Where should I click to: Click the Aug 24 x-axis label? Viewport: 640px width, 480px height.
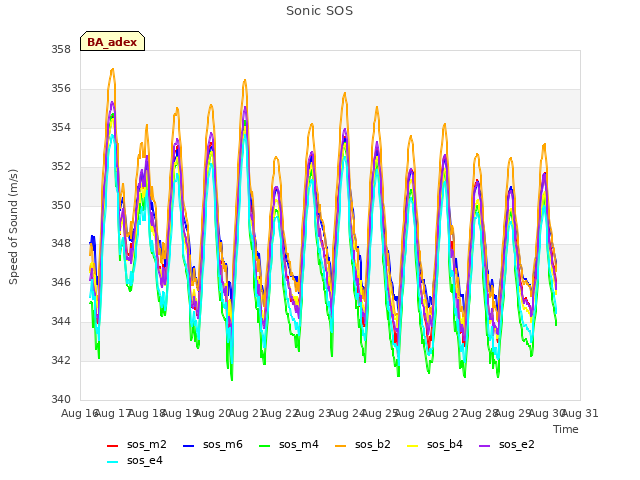[347, 413]
